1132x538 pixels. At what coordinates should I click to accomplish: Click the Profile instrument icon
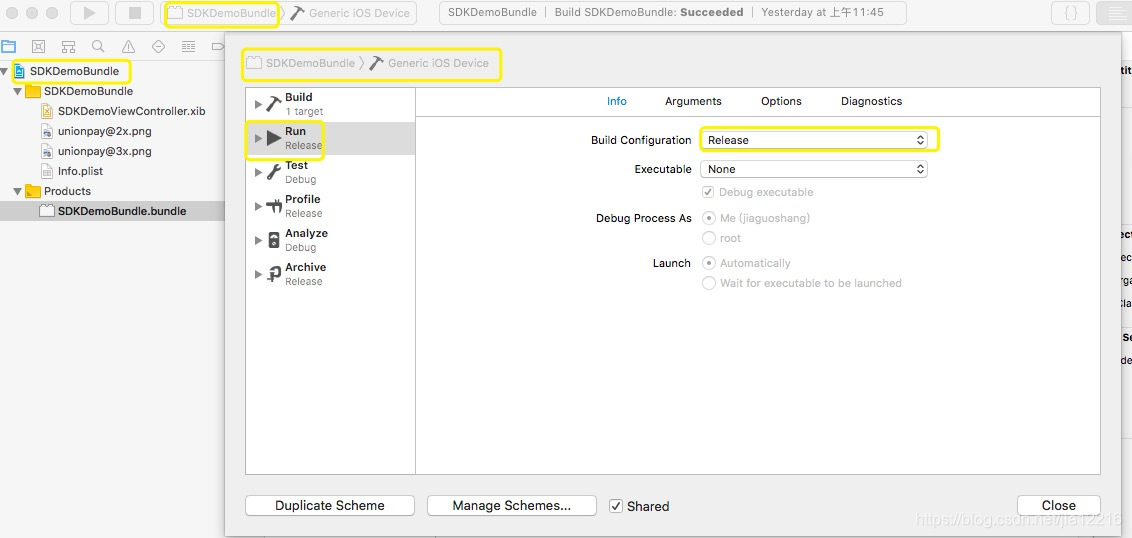274,206
